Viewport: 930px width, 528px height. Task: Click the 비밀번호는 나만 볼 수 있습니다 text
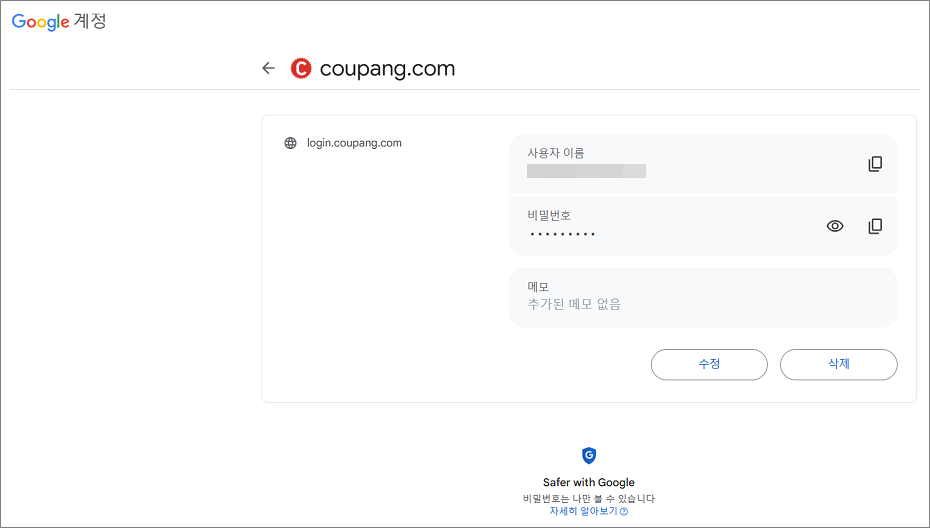pos(589,498)
